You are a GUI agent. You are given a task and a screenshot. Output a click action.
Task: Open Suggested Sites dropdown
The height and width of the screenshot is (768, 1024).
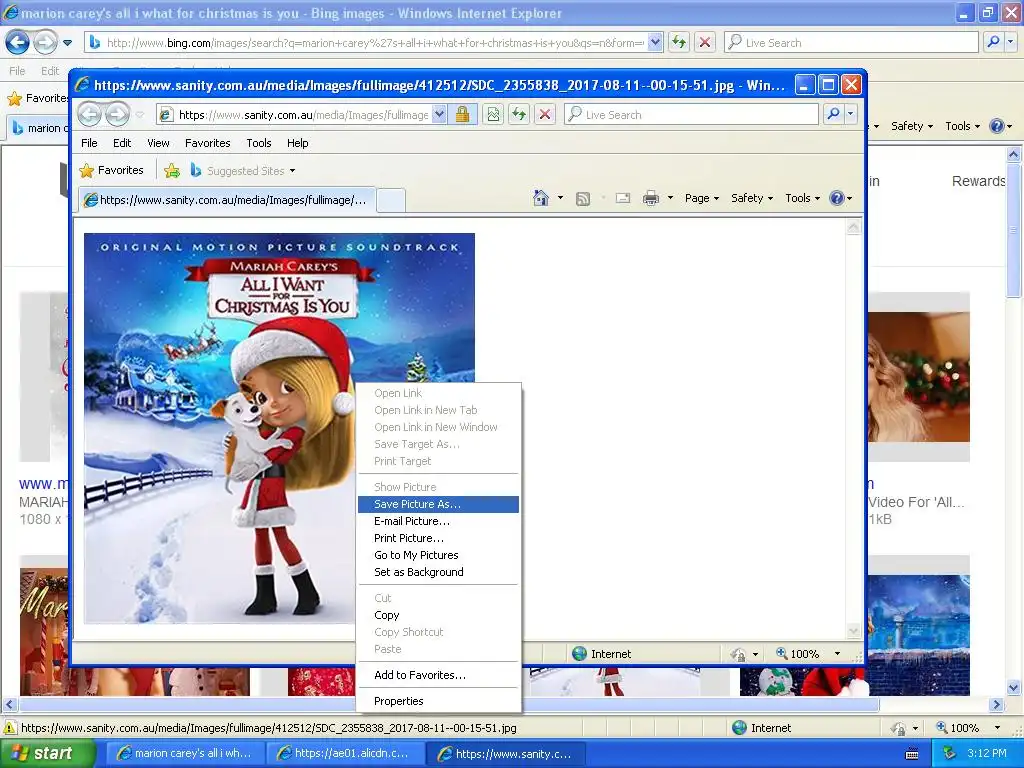pos(243,171)
